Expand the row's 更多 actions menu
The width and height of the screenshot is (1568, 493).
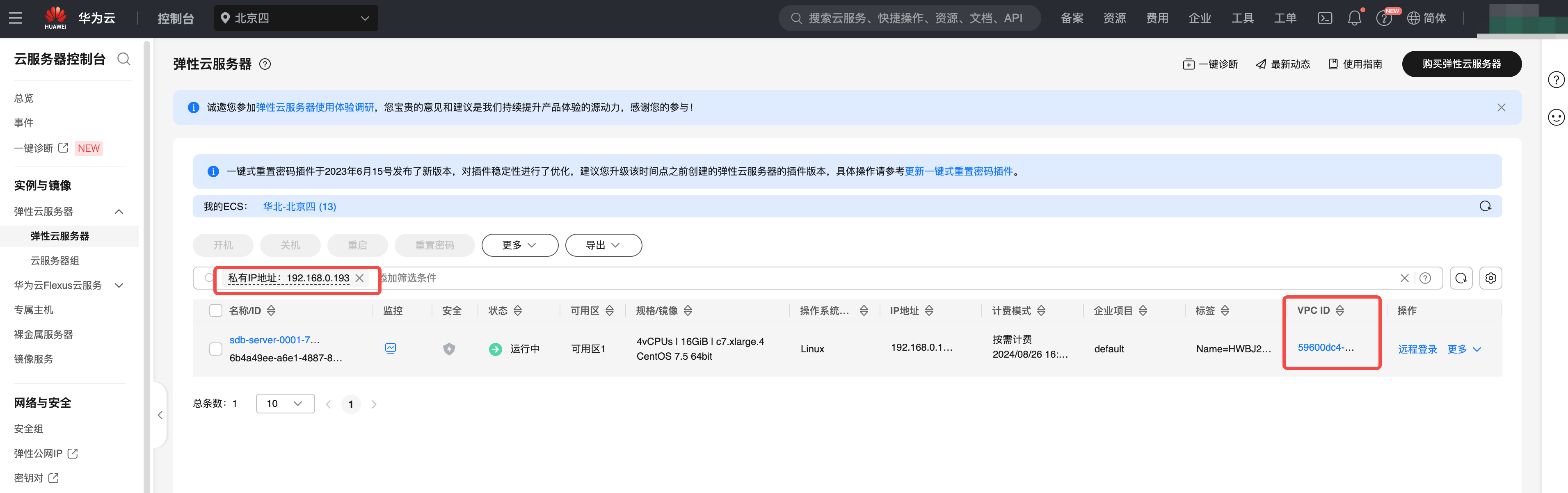1464,349
